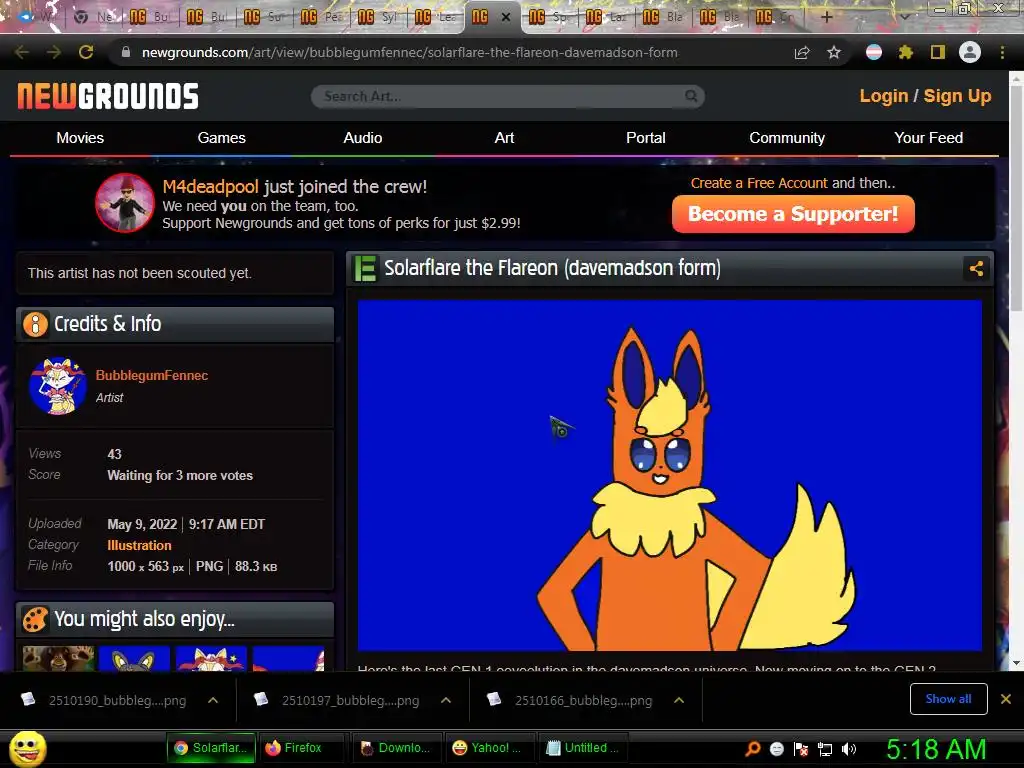The image size is (1024, 768).
Task: Switch to the 'Sp' Newgrounds tab
Action: pyautogui.click(x=549, y=17)
